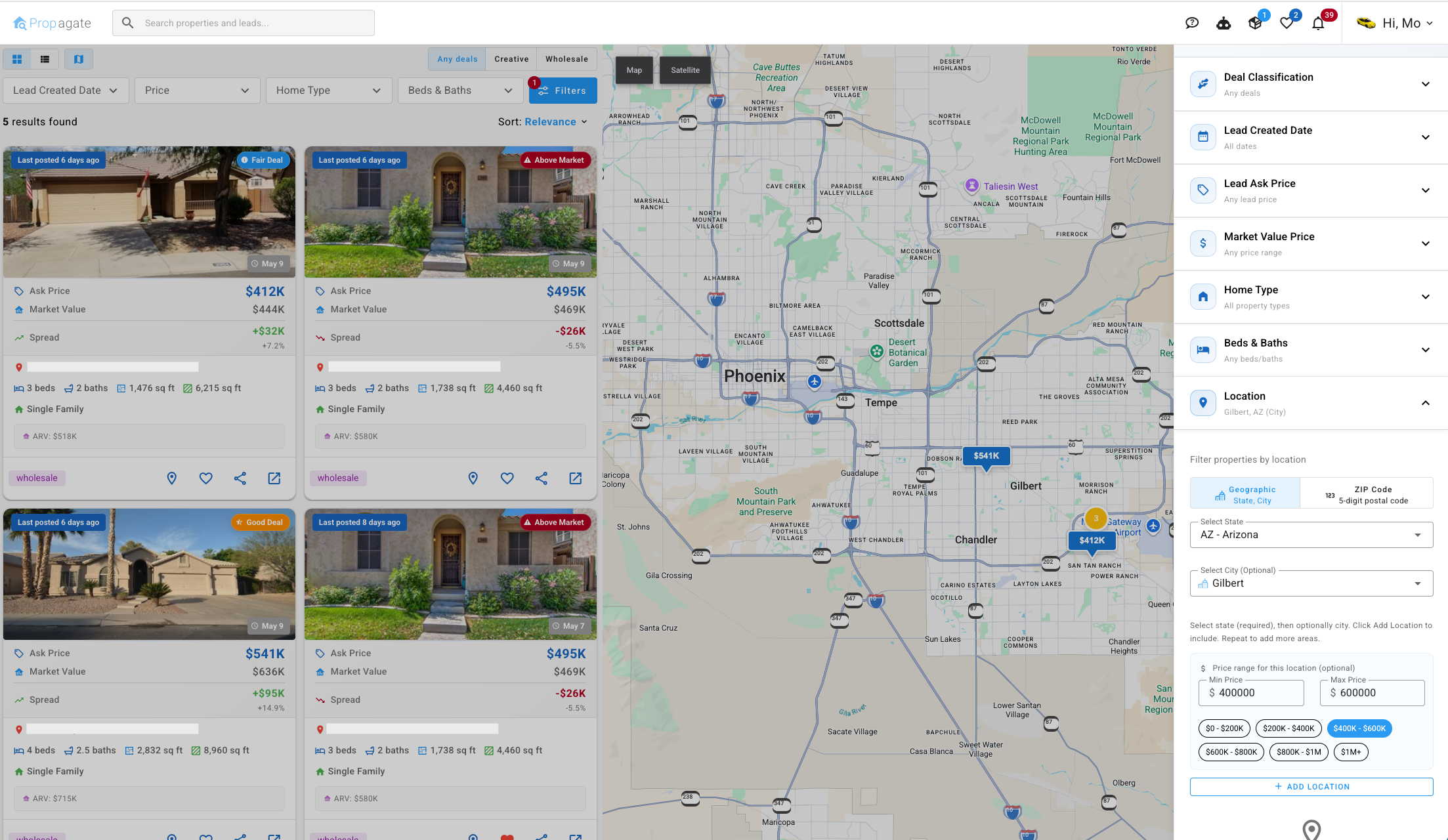
Task: Switch the map to Satellite view
Action: tap(685, 70)
